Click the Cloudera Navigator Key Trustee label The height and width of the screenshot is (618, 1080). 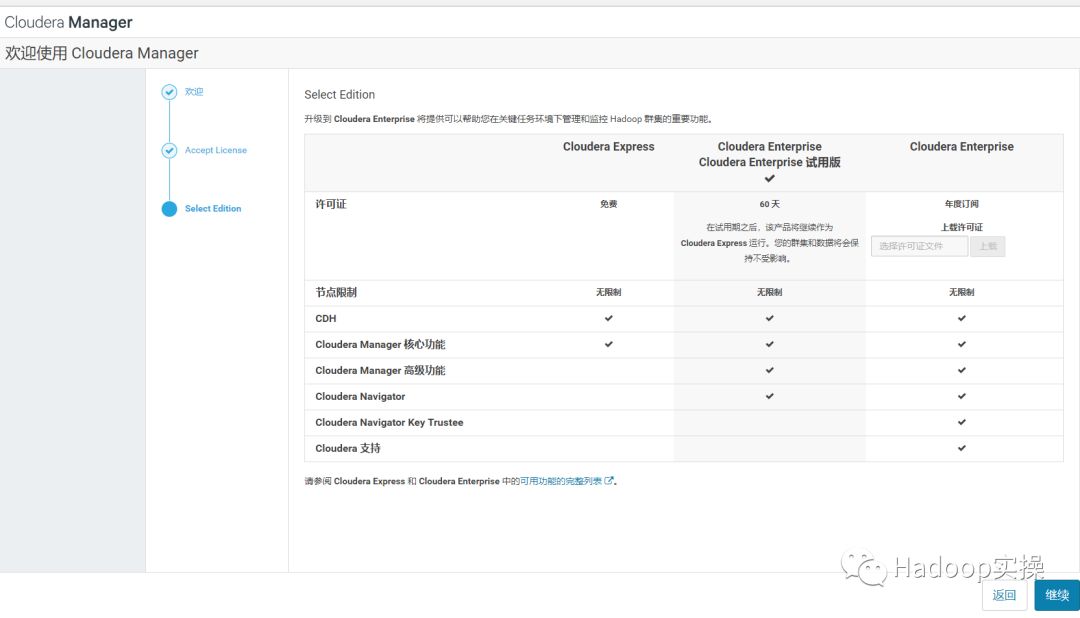(389, 422)
